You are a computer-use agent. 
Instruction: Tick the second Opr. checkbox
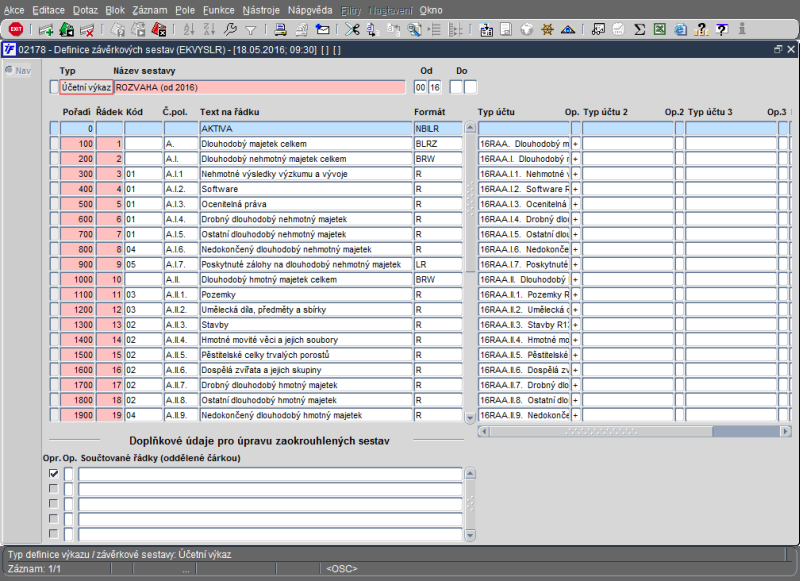point(53,488)
